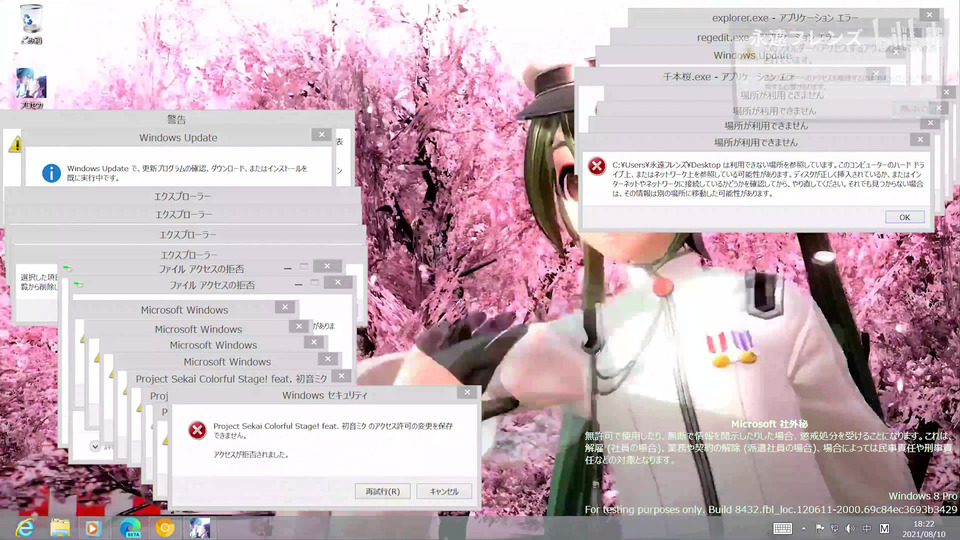Open the volume speaker tray icon
Viewport: 960px width, 540px height.
pyautogui.click(x=850, y=528)
